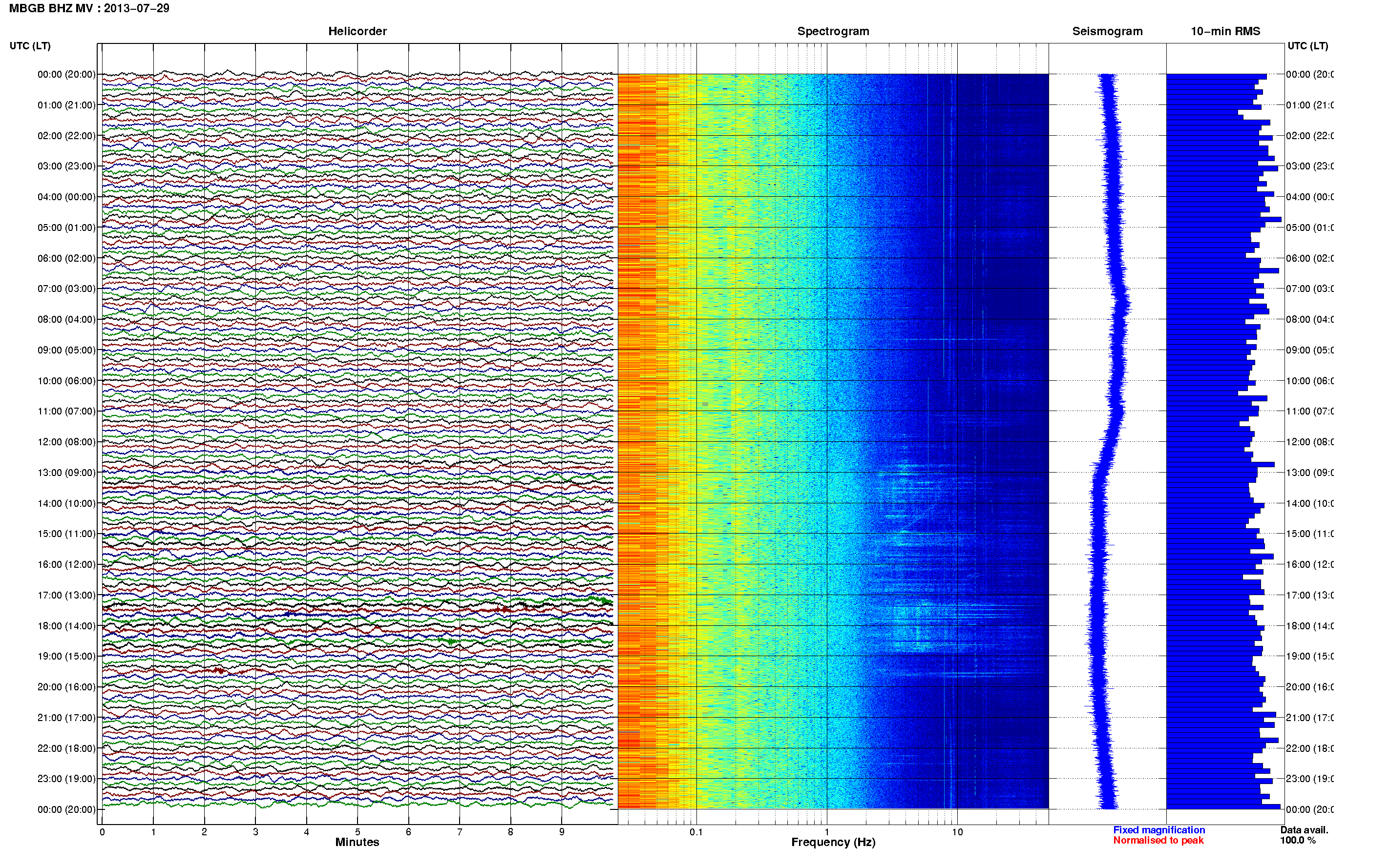Screen dimensions: 1389x868
Task: Click left time label 21:00 (17:00)
Action: (x=66, y=718)
